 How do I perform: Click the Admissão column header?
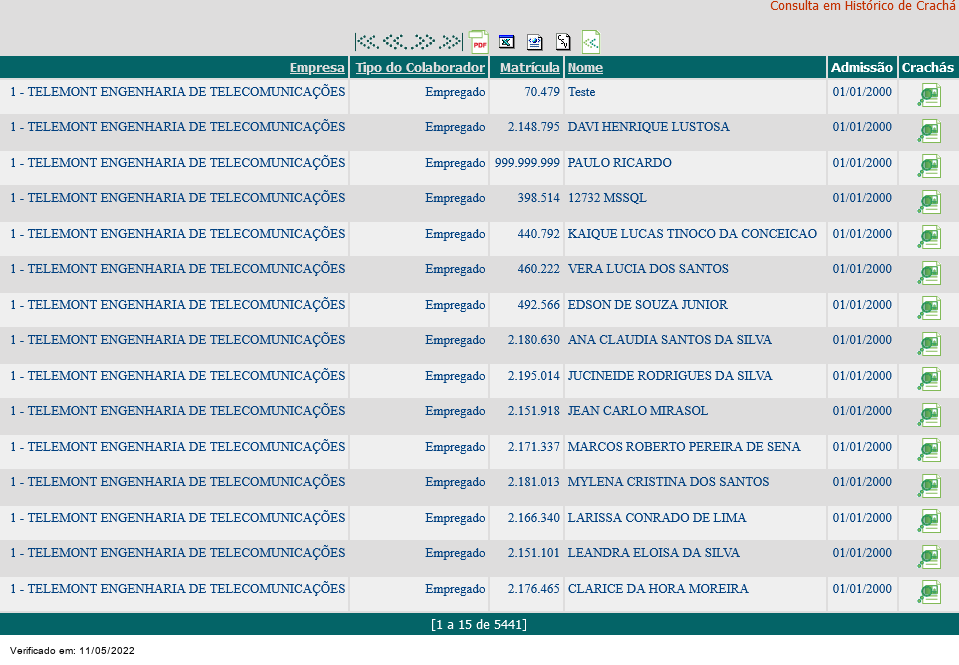[x=862, y=67]
